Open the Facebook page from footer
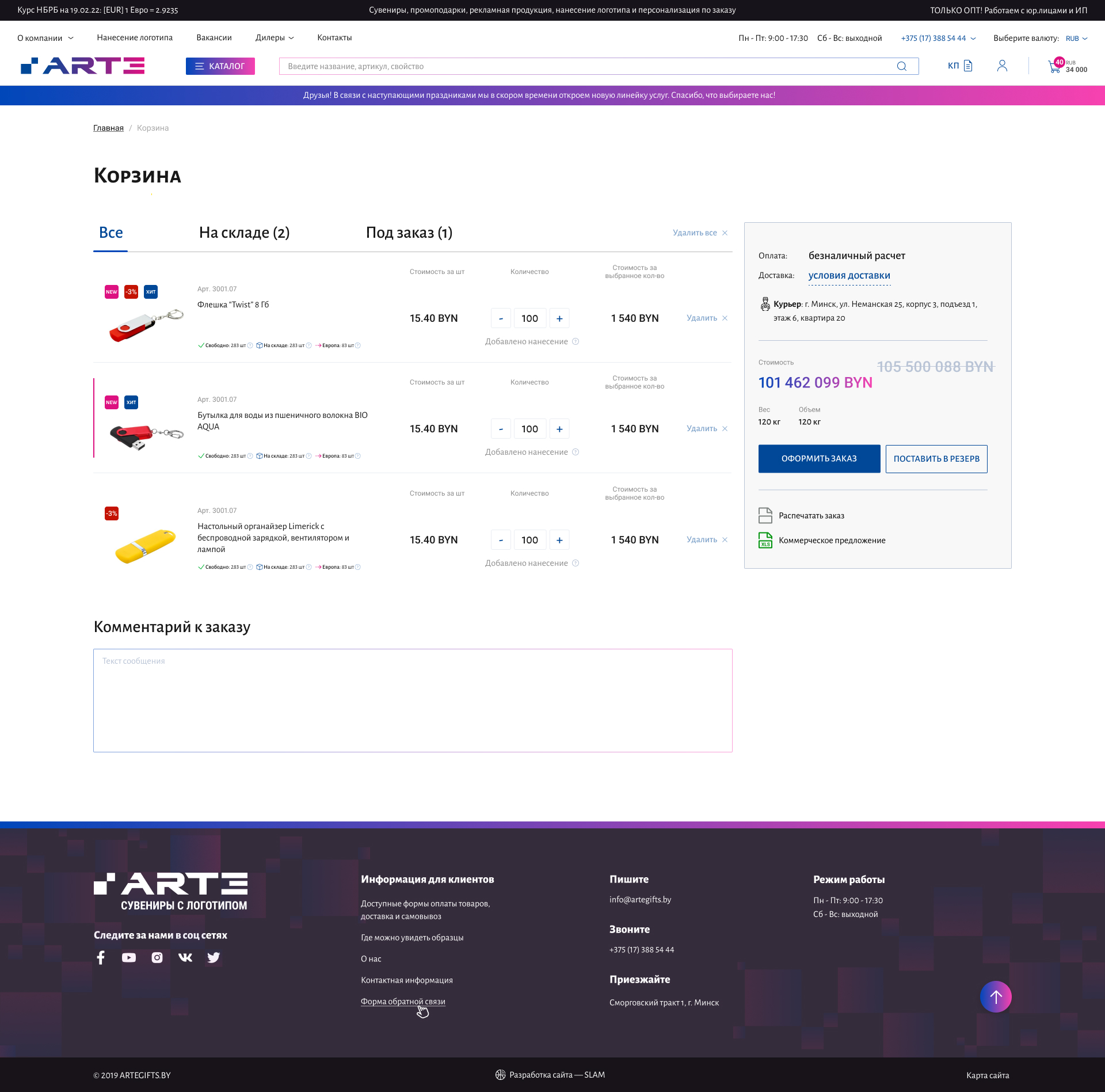This screenshot has height=1092, width=1105. click(x=101, y=957)
